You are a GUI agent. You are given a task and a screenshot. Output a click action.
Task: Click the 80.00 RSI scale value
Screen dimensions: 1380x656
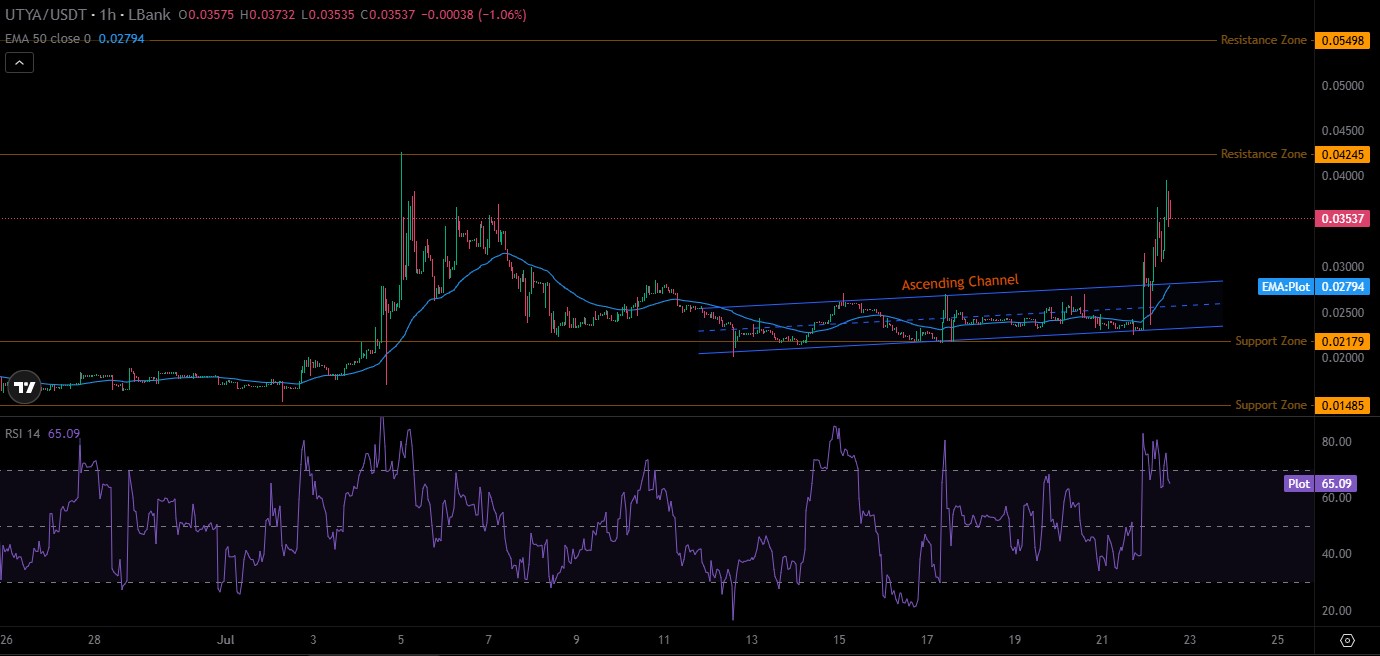[x=1337, y=442]
